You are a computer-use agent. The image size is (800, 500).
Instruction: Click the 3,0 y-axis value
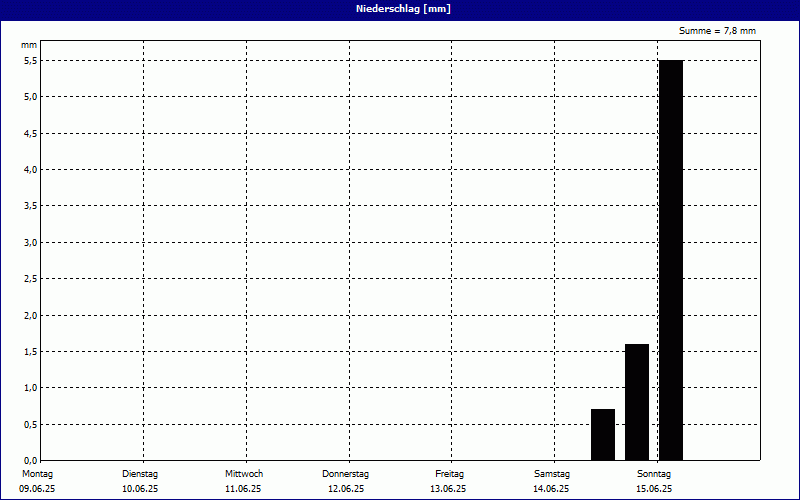[31, 242]
